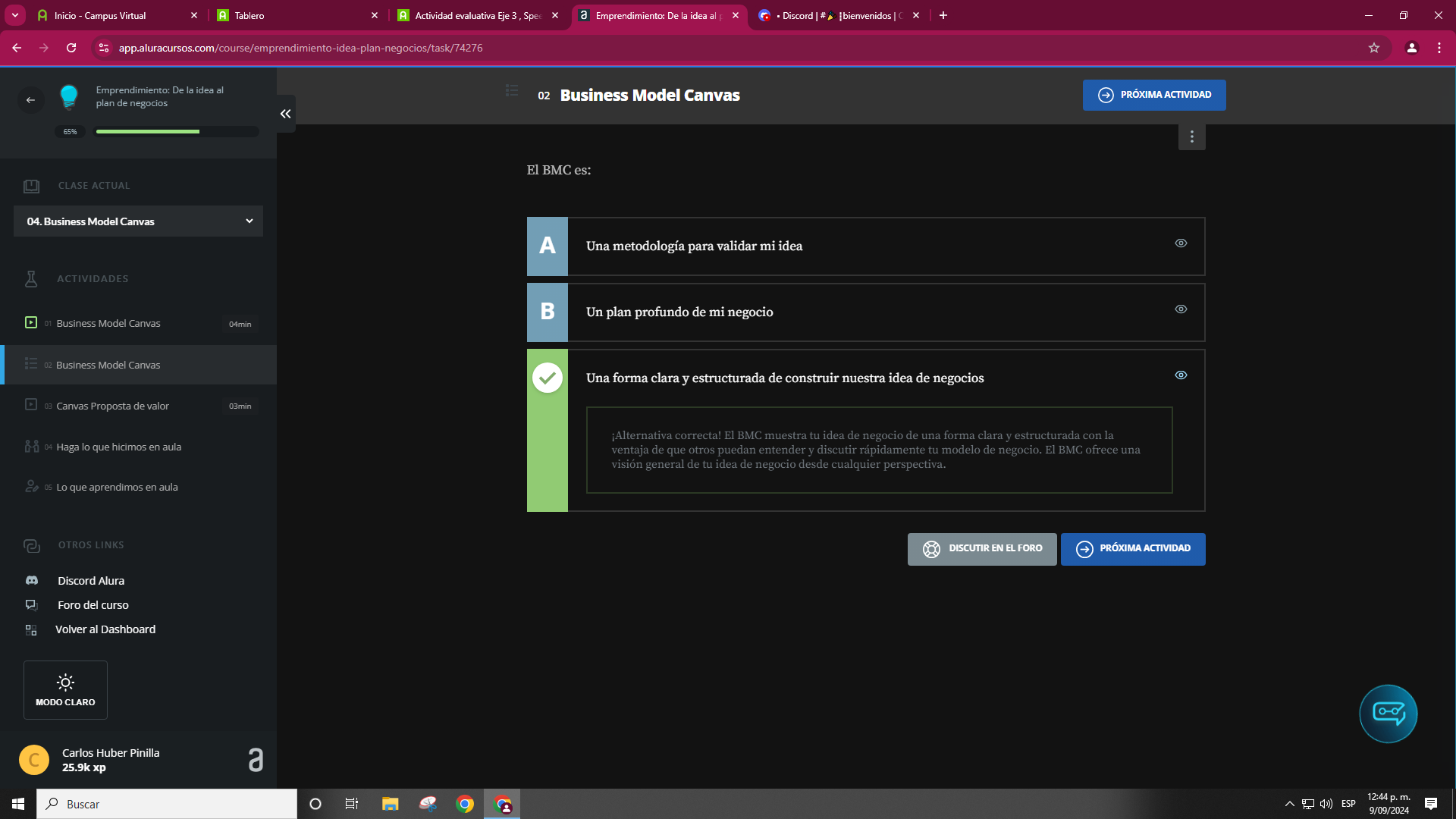Click the Foro del curso chat icon
The height and width of the screenshot is (819, 1456).
coord(31,605)
